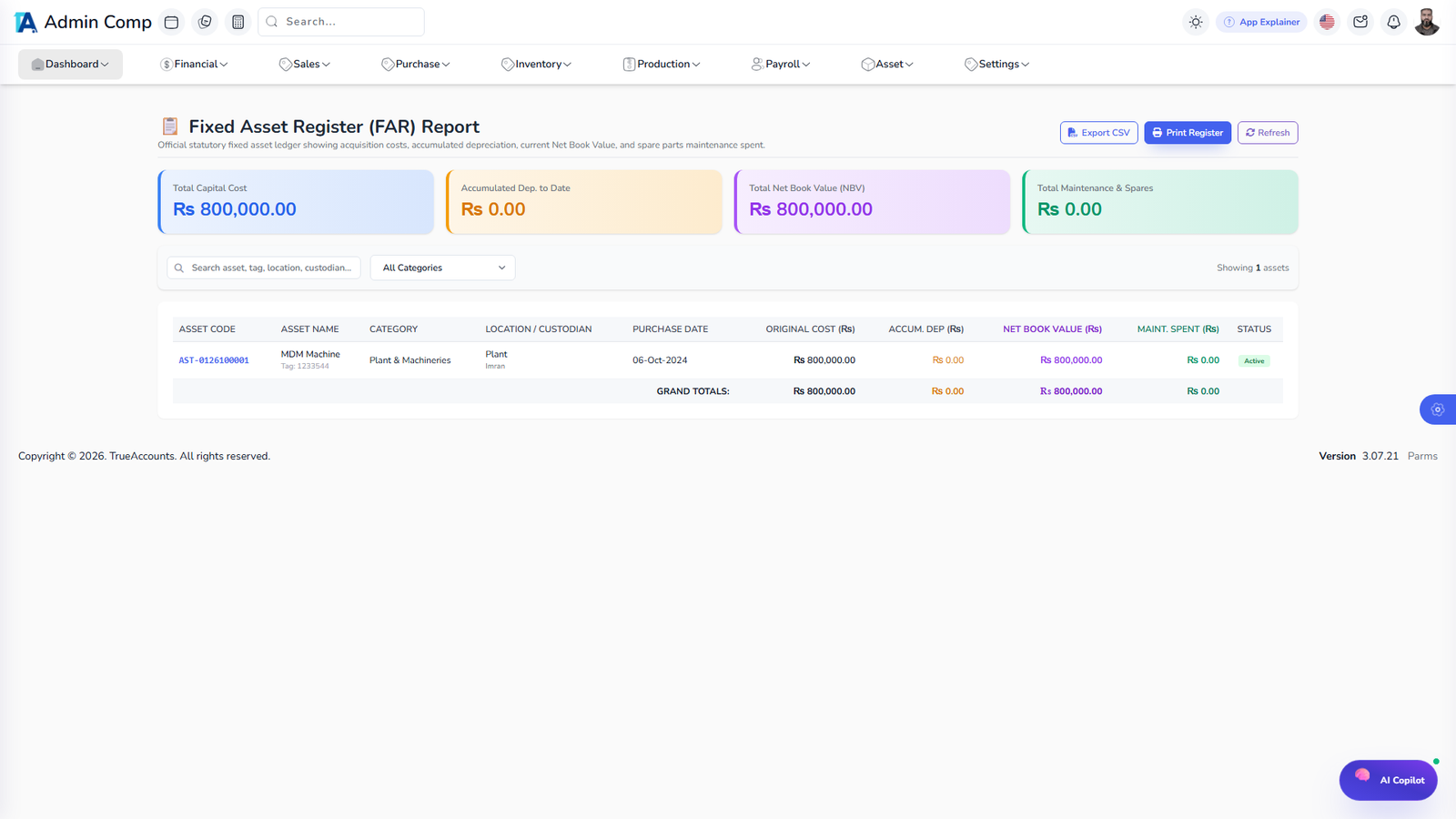1456x819 pixels.
Task: Toggle light/dark theme sun icon
Action: pos(1196,22)
